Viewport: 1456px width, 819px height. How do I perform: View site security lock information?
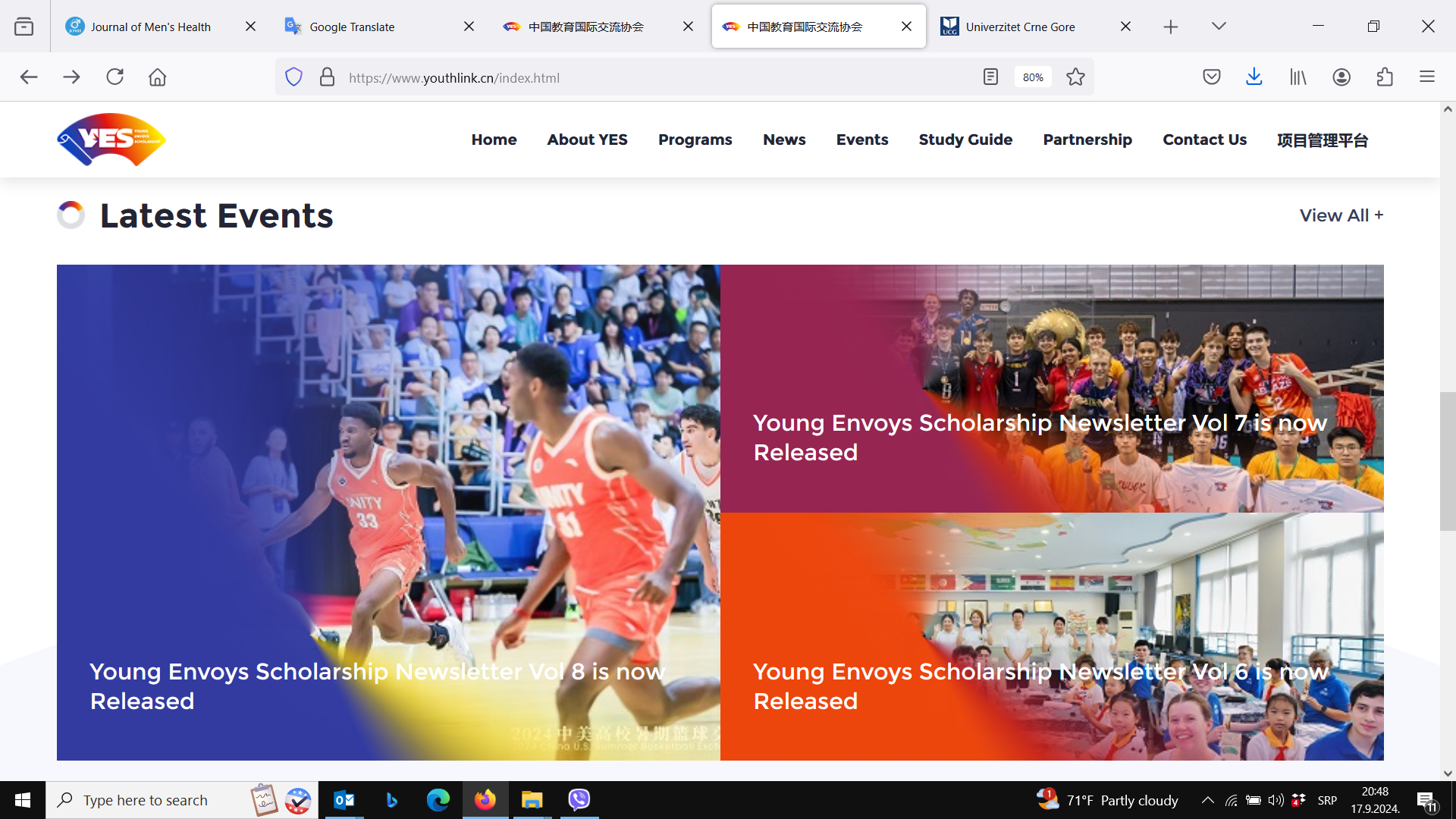pyautogui.click(x=327, y=77)
